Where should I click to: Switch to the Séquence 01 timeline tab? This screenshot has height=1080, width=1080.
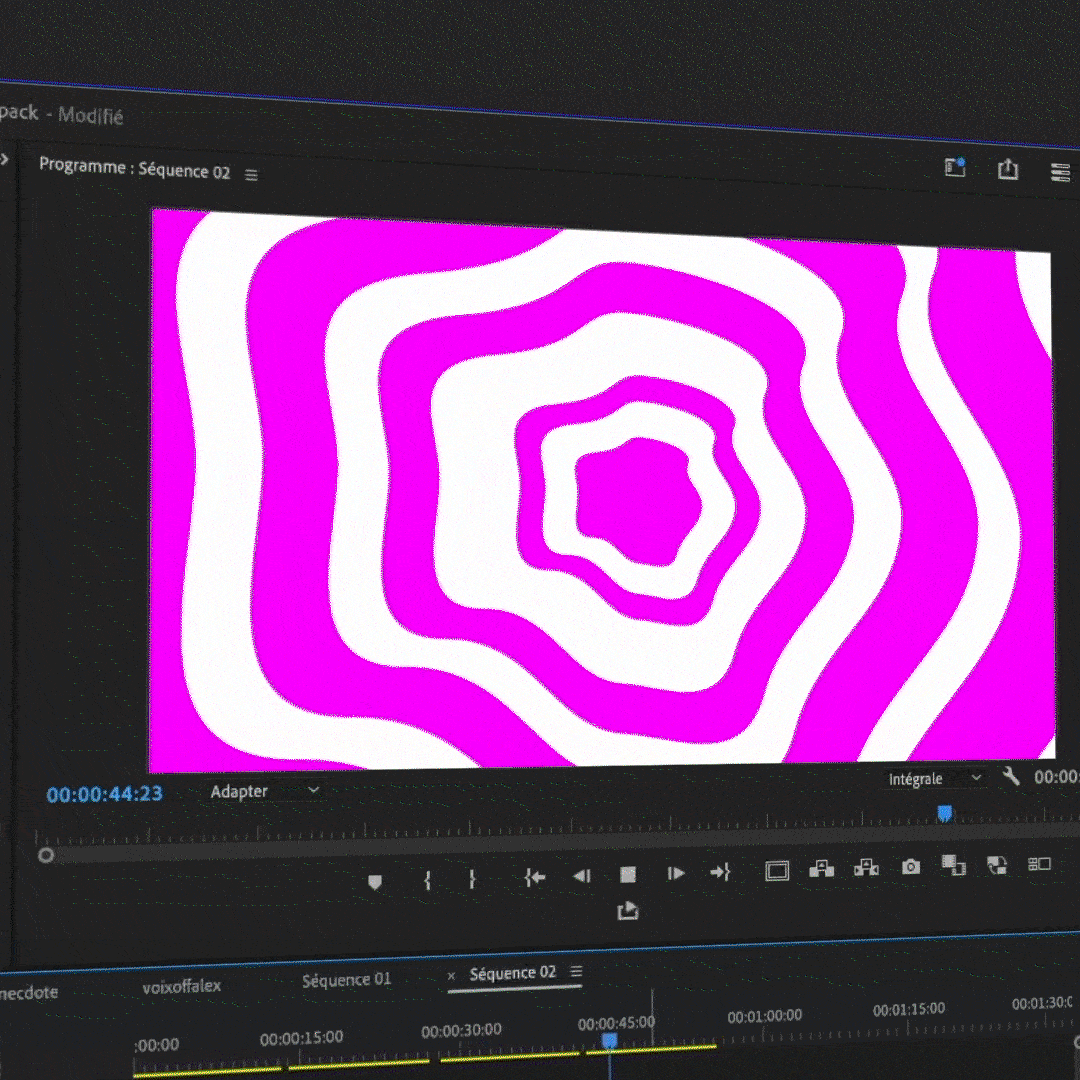point(346,980)
